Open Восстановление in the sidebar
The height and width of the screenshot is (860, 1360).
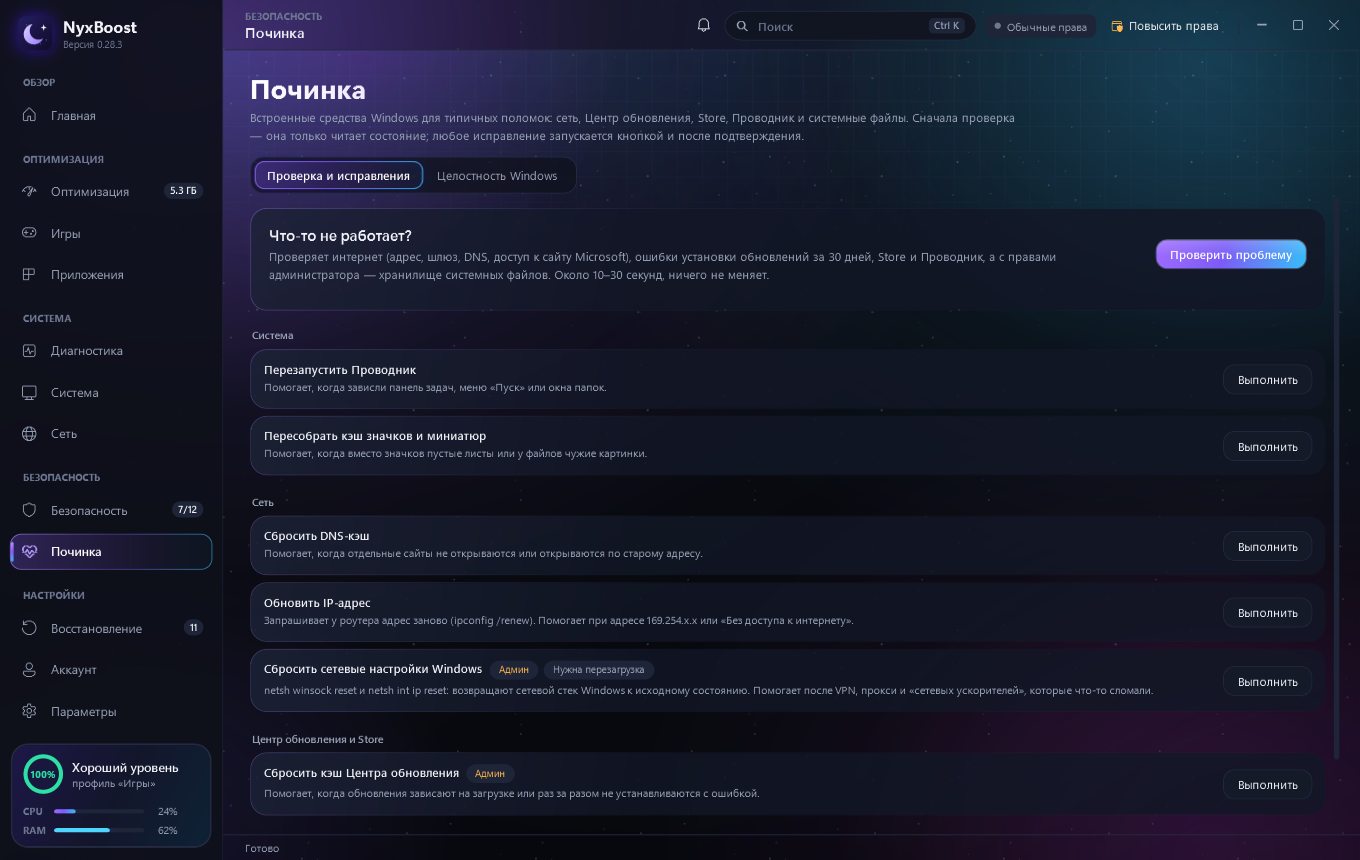(111, 628)
